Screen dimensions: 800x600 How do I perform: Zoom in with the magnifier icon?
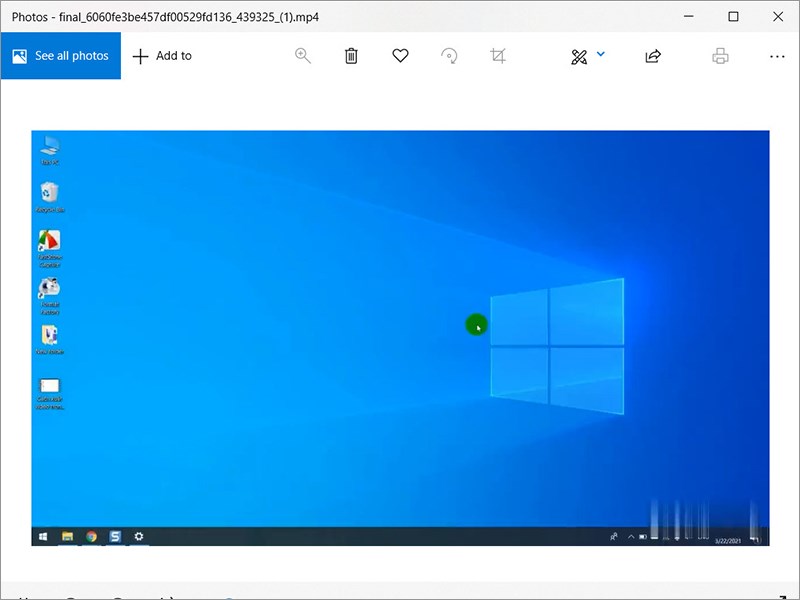point(303,56)
